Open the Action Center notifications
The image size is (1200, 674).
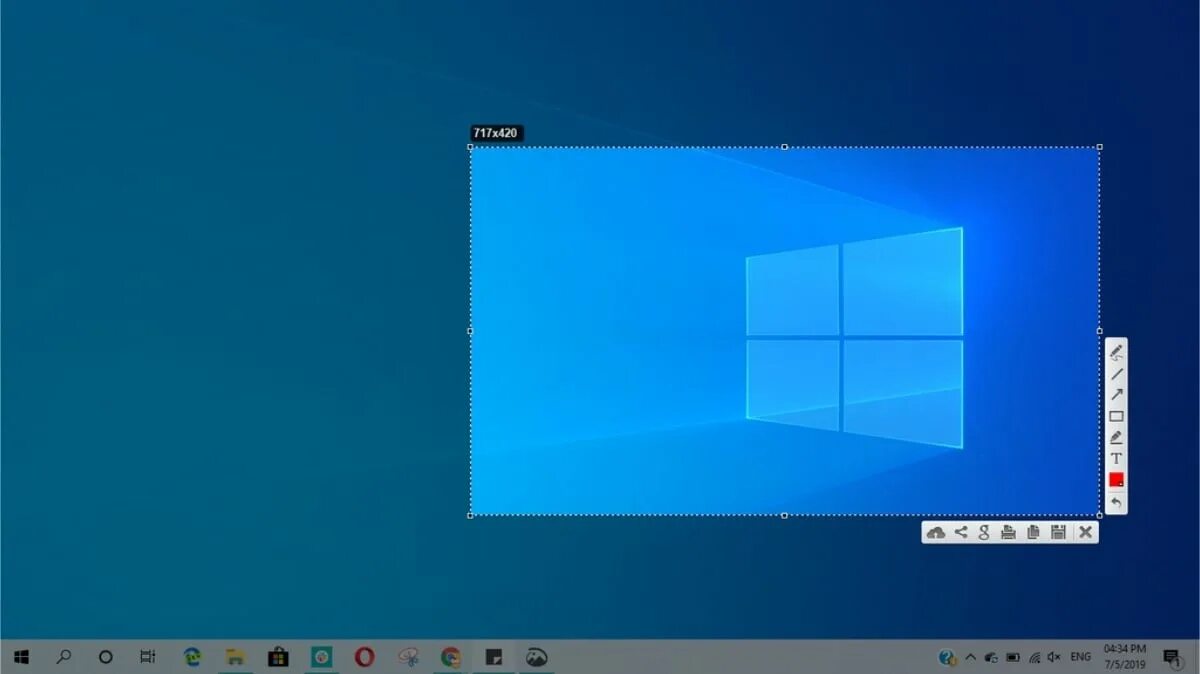coord(1172,657)
